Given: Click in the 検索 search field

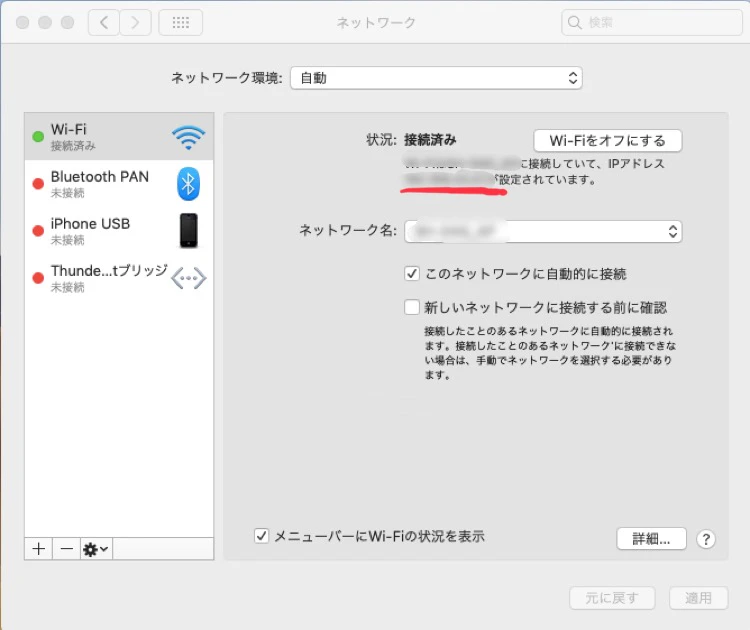Looking at the screenshot, I should (x=652, y=22).
